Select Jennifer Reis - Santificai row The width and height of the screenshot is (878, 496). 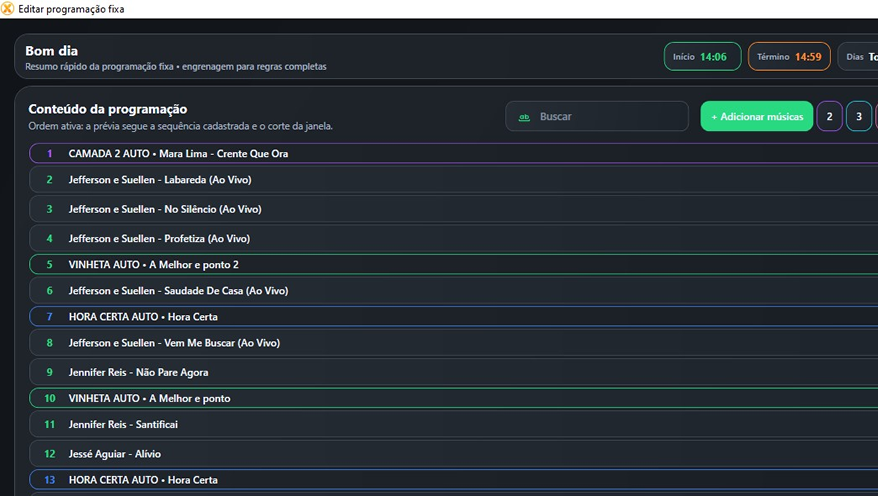[454, 424]
